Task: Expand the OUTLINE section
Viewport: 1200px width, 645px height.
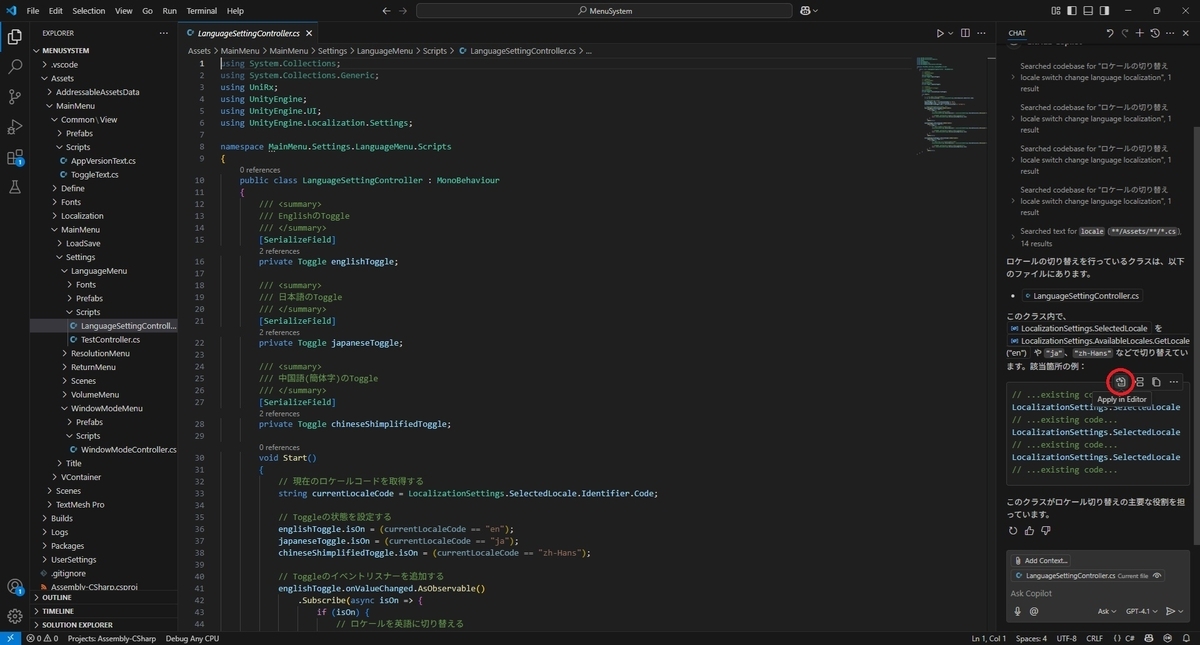Action: 57,597
